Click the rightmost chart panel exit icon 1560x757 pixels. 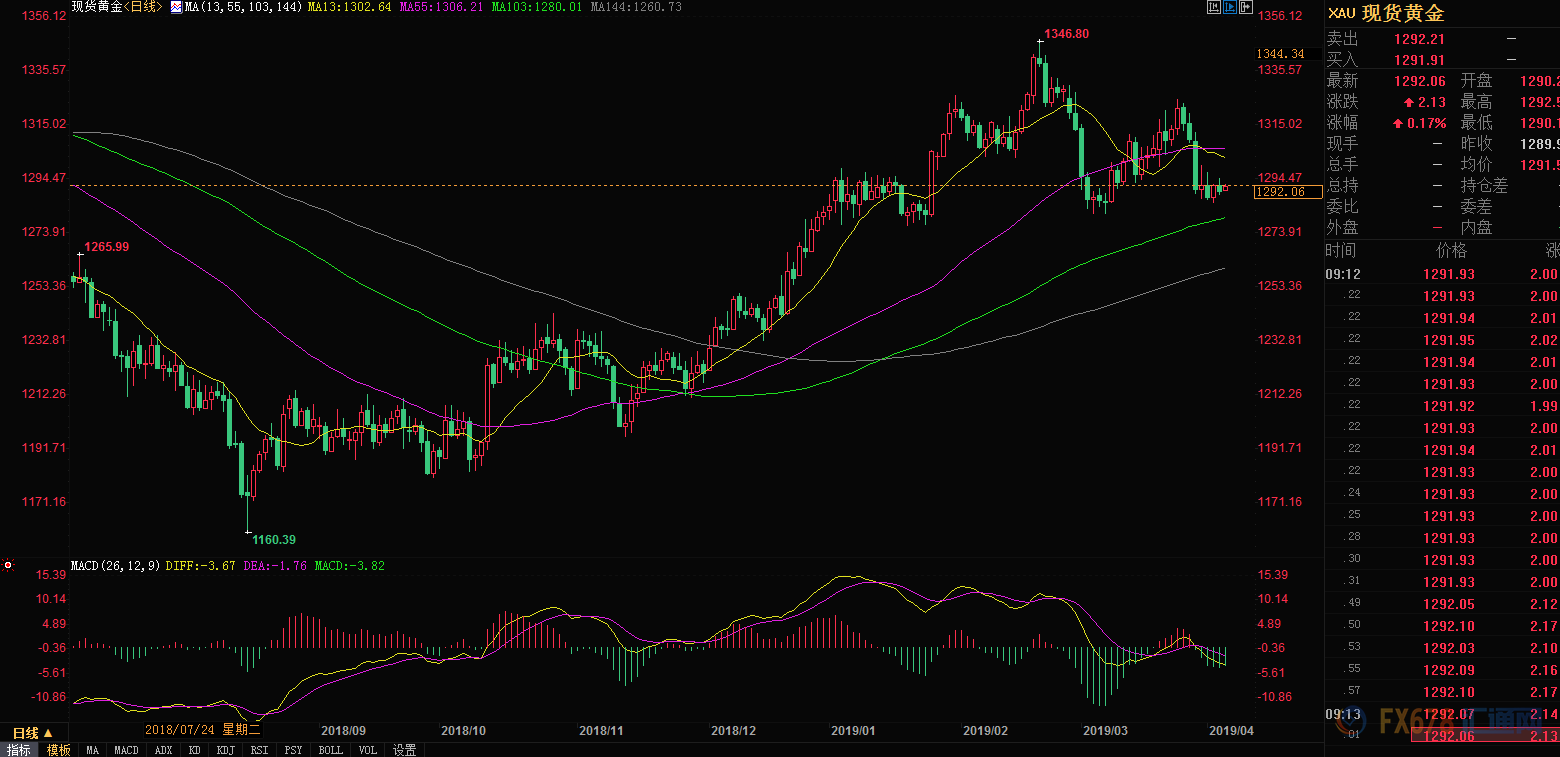[x=1246, y=7]
